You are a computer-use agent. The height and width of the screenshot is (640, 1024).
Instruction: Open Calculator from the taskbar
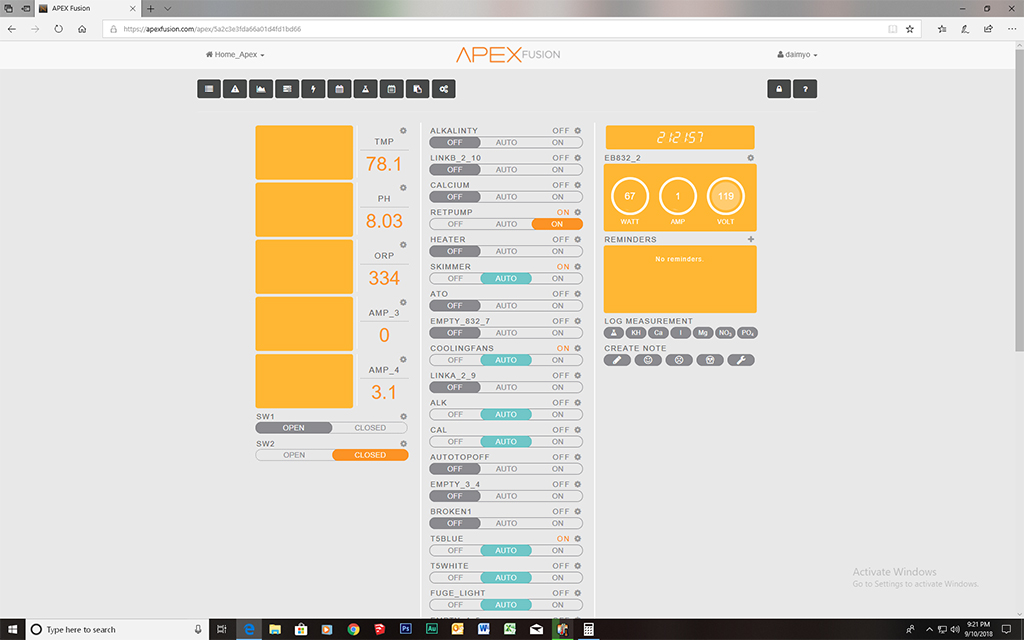[x=588, y=629]
